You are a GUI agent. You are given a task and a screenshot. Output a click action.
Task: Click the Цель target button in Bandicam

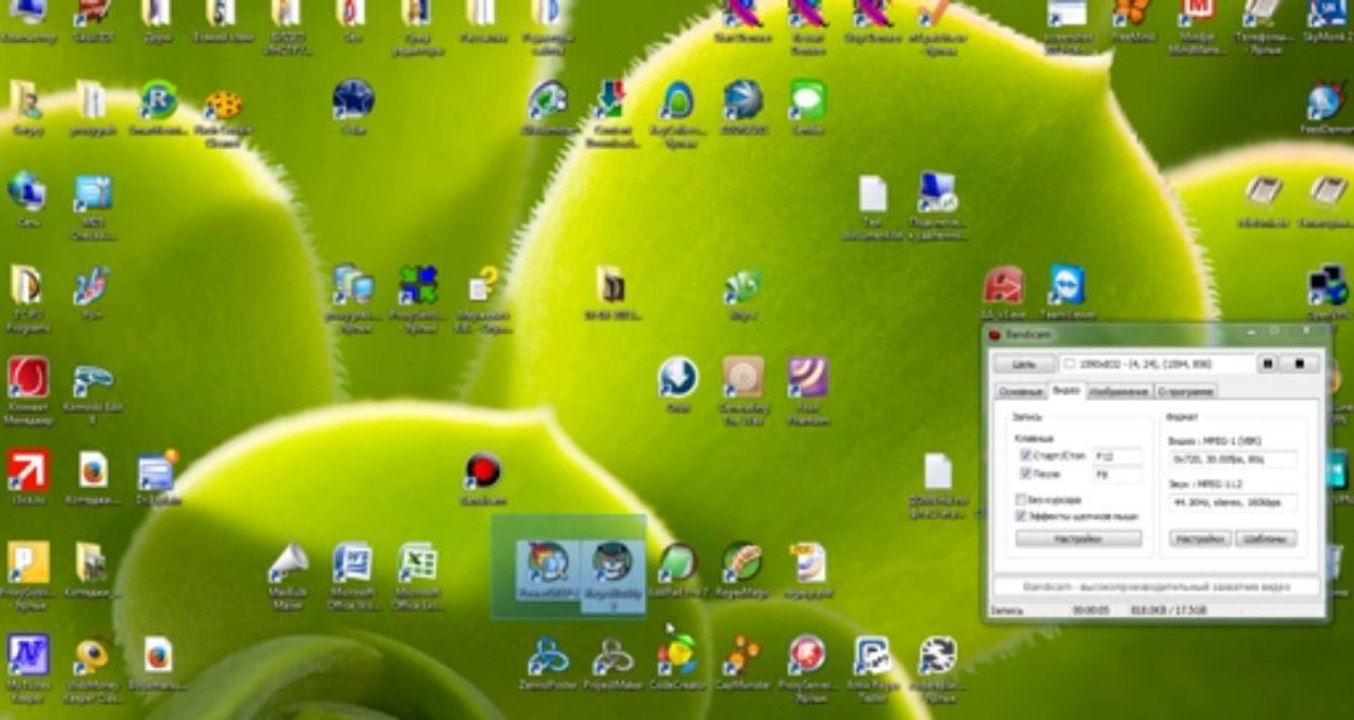pos(1024,364)
